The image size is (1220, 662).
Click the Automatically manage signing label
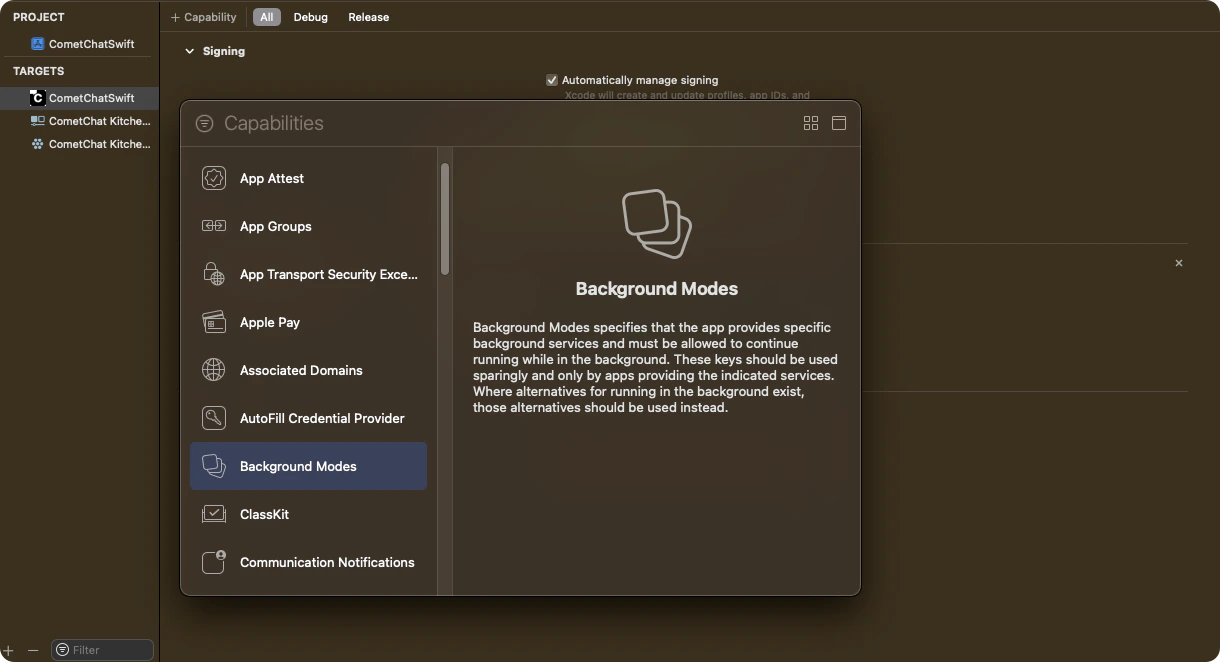click(x=640, y=80)
